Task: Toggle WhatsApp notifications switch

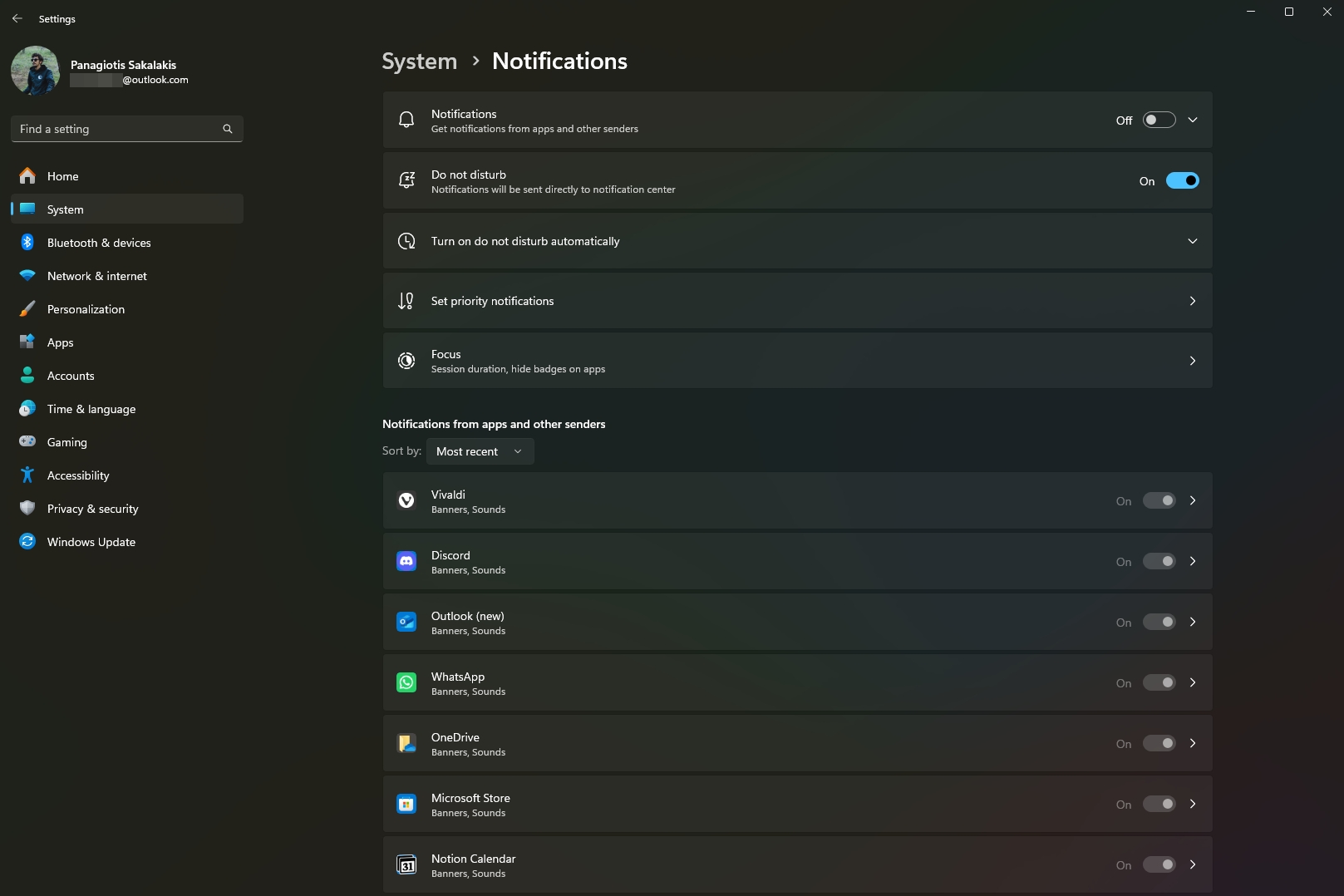Action: point(1159,682)
